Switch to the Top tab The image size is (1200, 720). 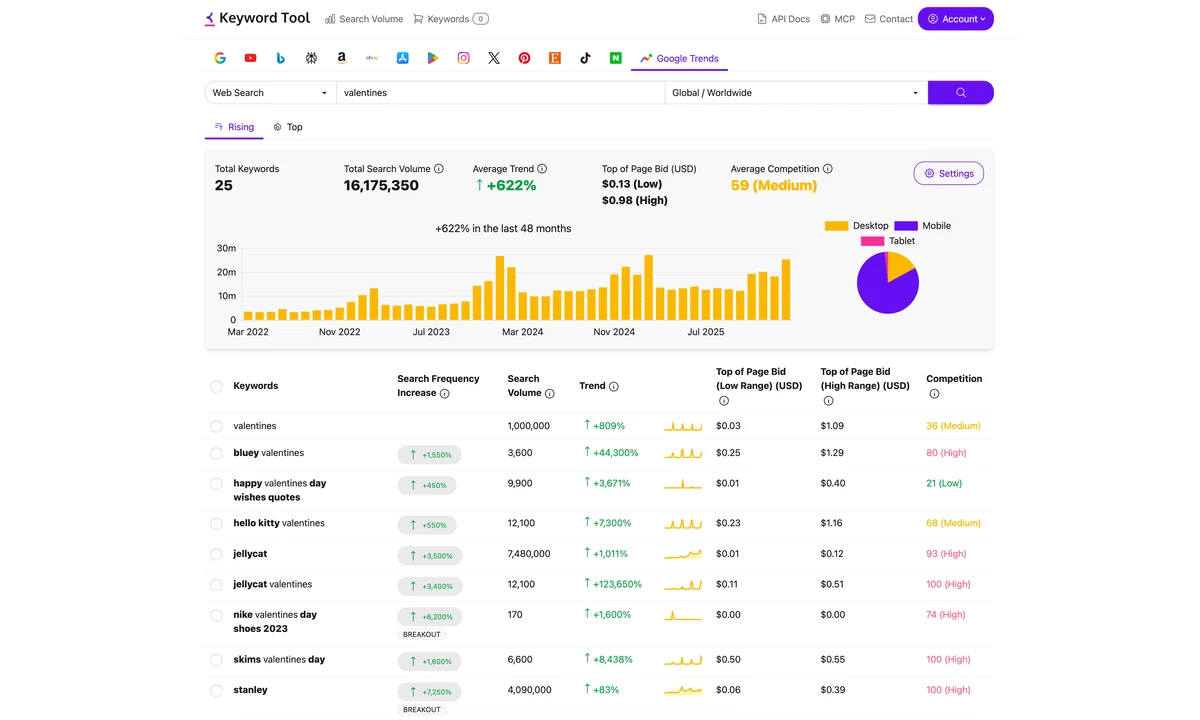coord(288,127)
